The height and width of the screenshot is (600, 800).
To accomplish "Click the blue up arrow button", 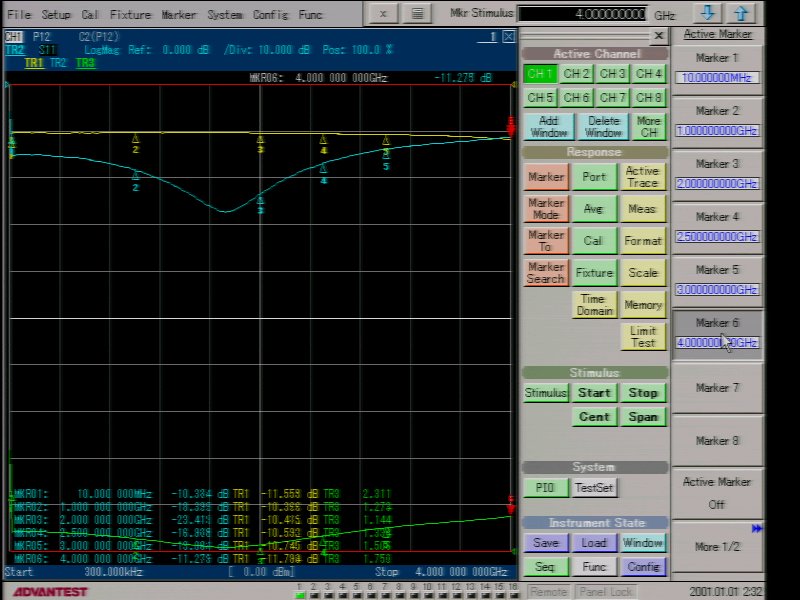I will (x=740, y=13).
